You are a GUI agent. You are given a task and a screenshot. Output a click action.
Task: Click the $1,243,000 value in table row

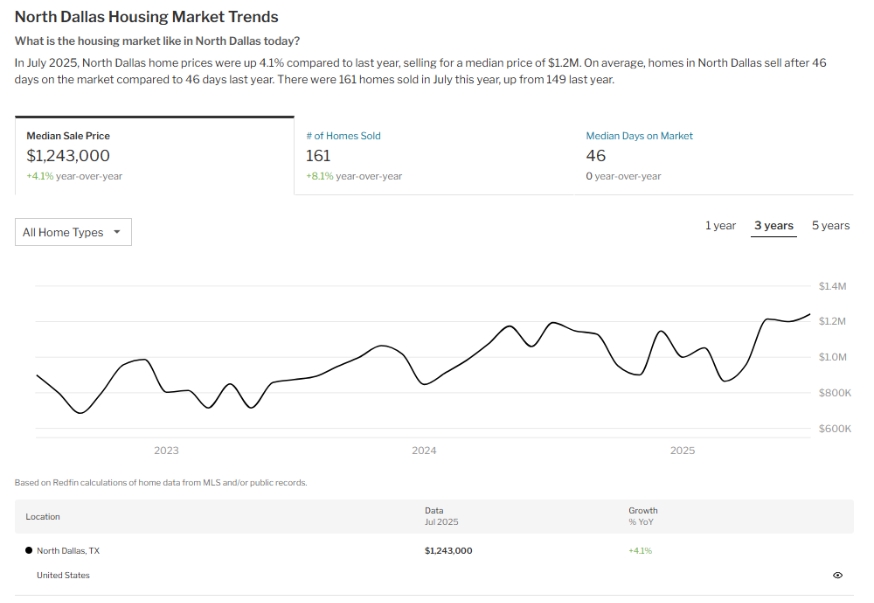[448, 551]
